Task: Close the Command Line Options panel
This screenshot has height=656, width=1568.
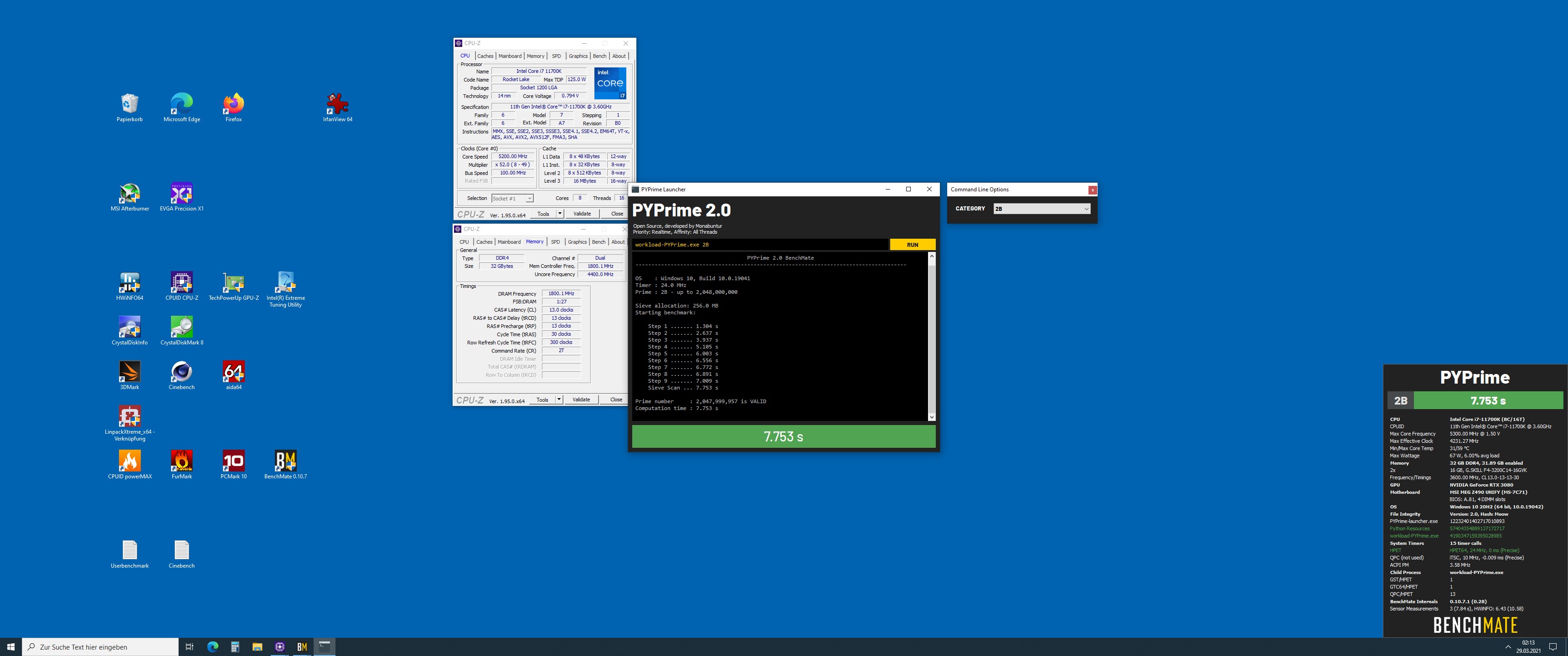Action: 1093,190
